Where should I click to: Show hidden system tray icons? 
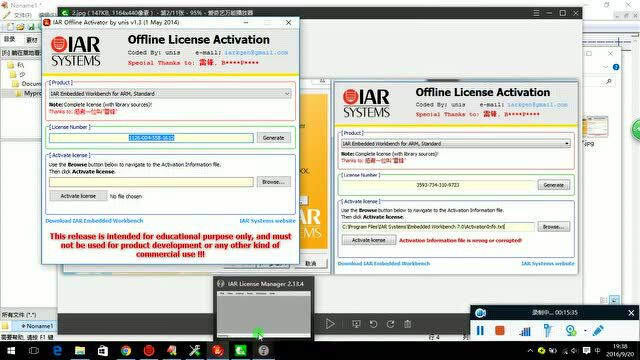tap(530, 351)
